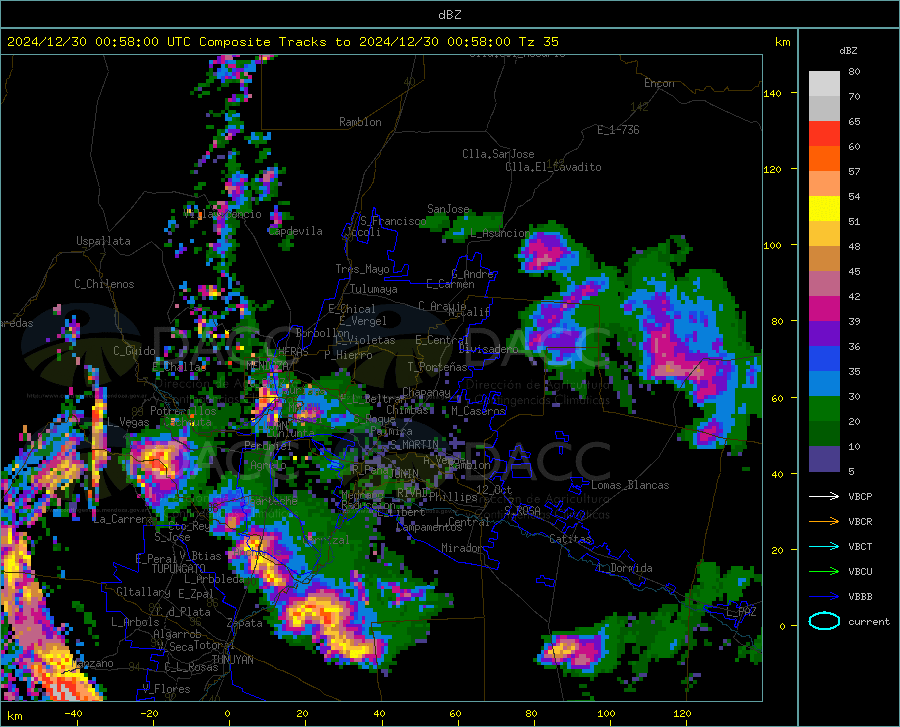Click the S_MARTIN place label

tap(413, 445)
